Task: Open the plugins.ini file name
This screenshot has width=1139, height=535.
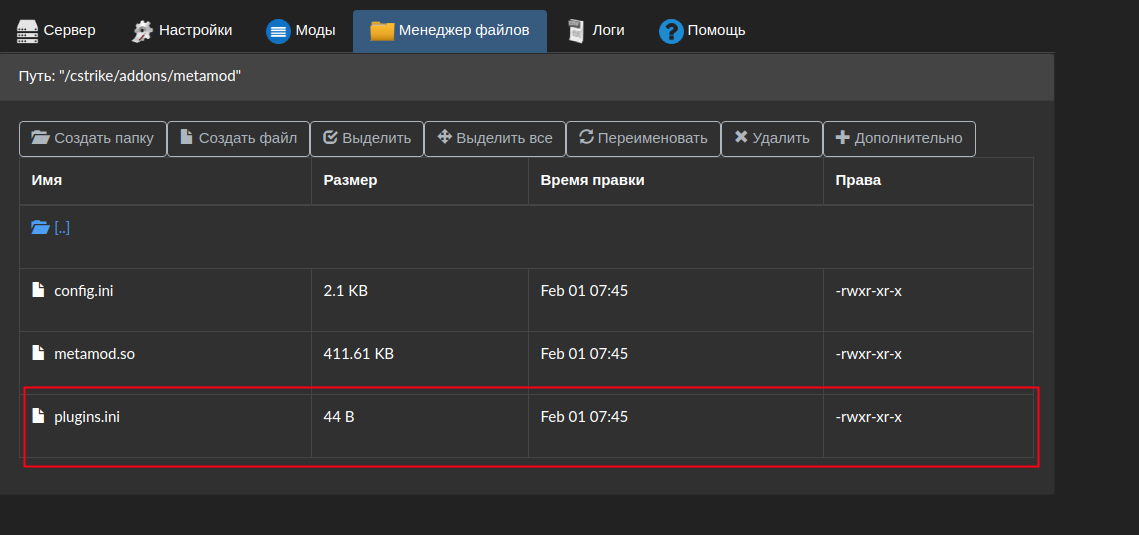Action: (87, 417)
